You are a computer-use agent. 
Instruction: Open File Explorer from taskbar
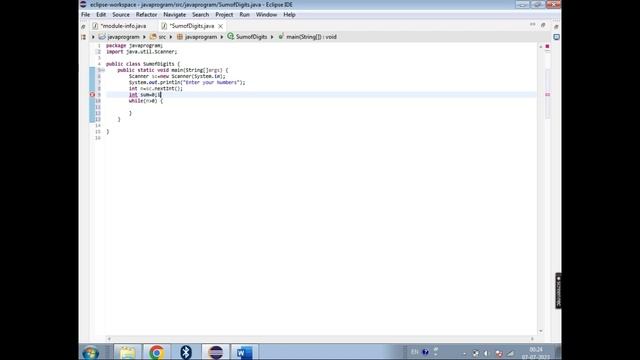[127, 353]
